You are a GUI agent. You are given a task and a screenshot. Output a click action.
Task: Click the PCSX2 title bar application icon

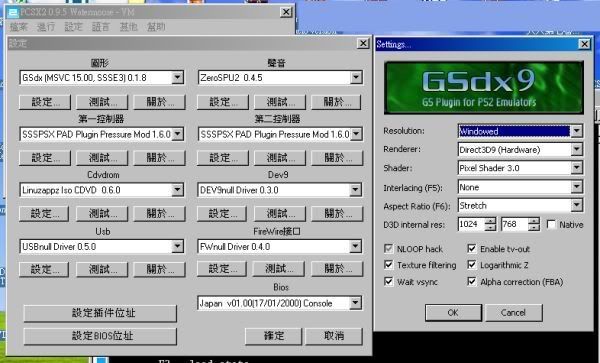(x=13, y=13)
